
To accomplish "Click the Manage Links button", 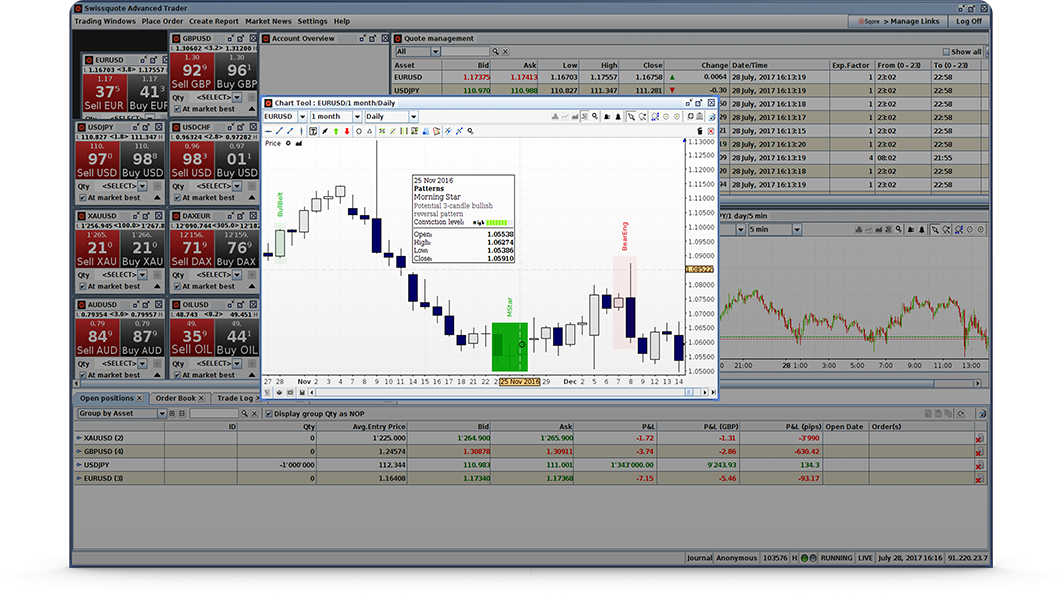I will pyautogui.click(x=898, y=21).
